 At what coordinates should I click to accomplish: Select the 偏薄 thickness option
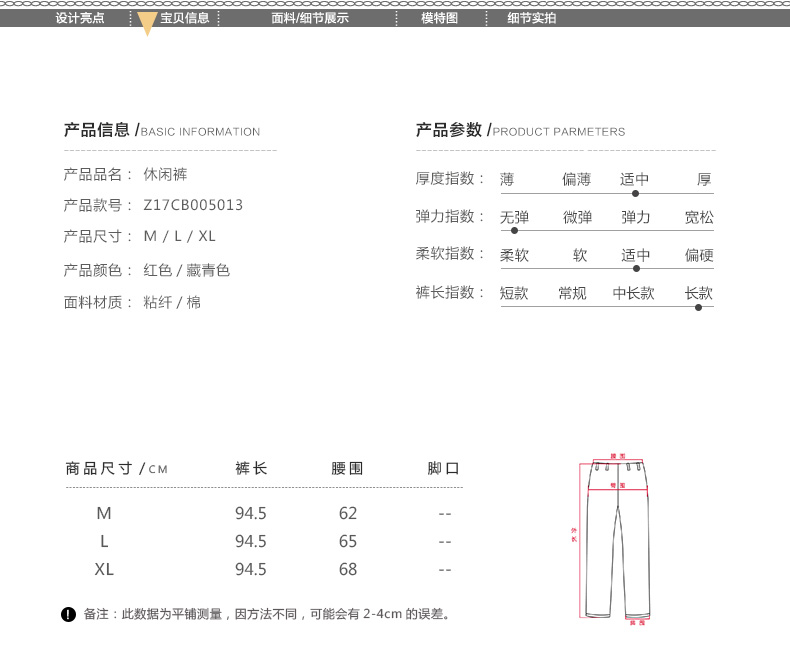pos(576,180)
